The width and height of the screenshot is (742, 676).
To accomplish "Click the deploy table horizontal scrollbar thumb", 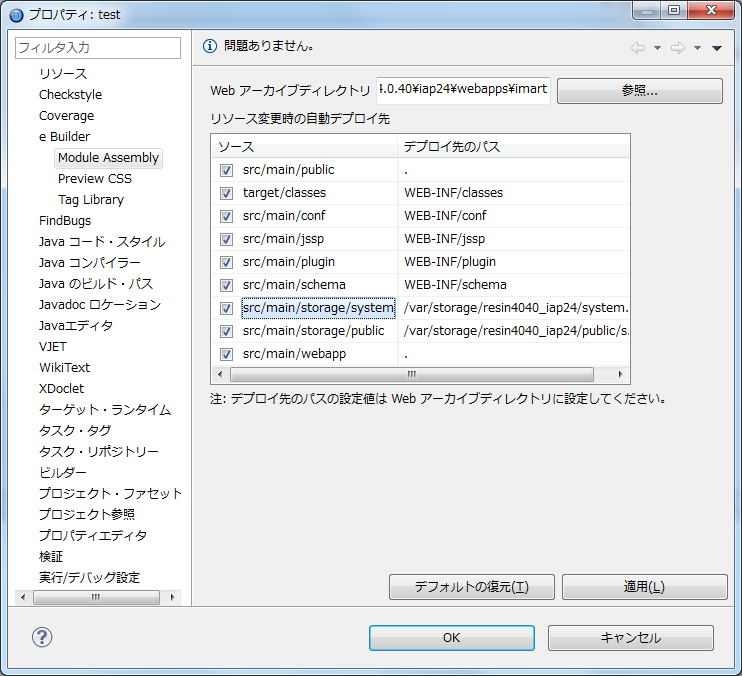I will 412,375.
